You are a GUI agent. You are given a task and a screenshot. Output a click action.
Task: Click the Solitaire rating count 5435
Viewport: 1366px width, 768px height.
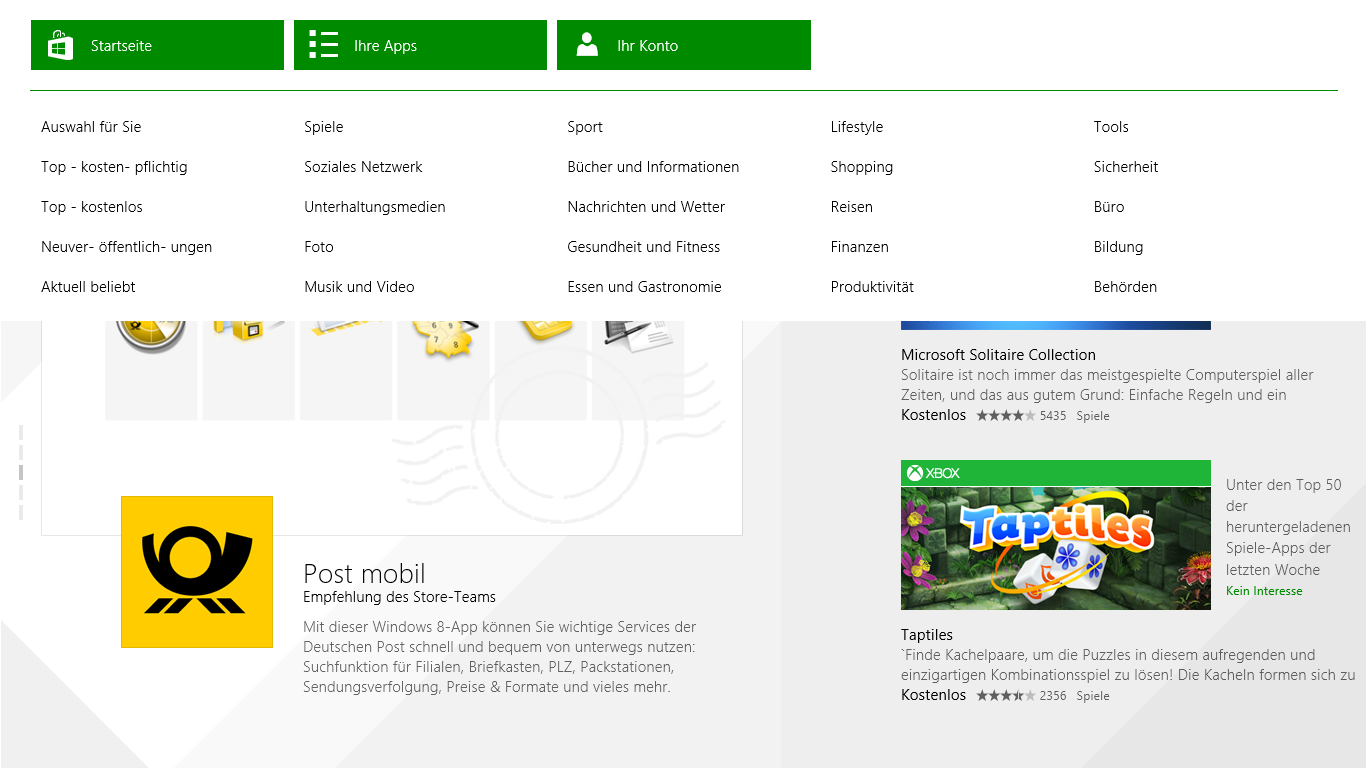1053,416
